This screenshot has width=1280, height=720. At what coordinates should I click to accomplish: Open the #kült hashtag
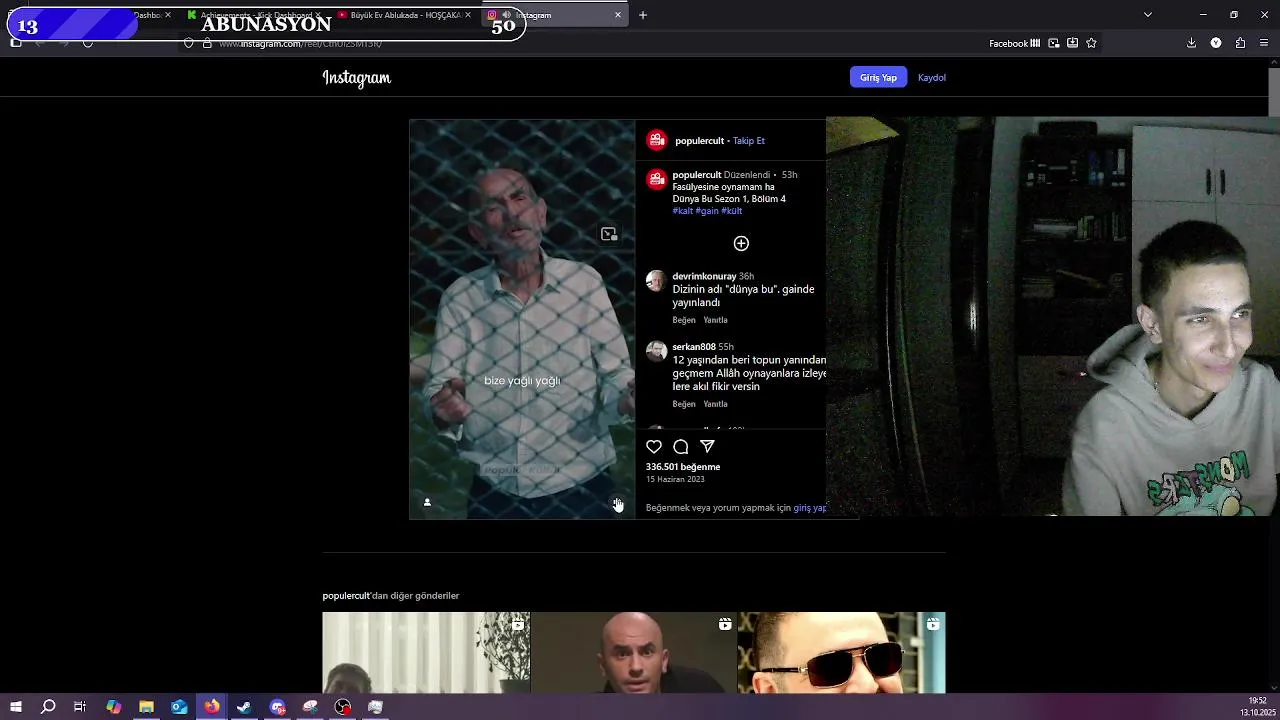pyautogui.click(x=732, y=211)
